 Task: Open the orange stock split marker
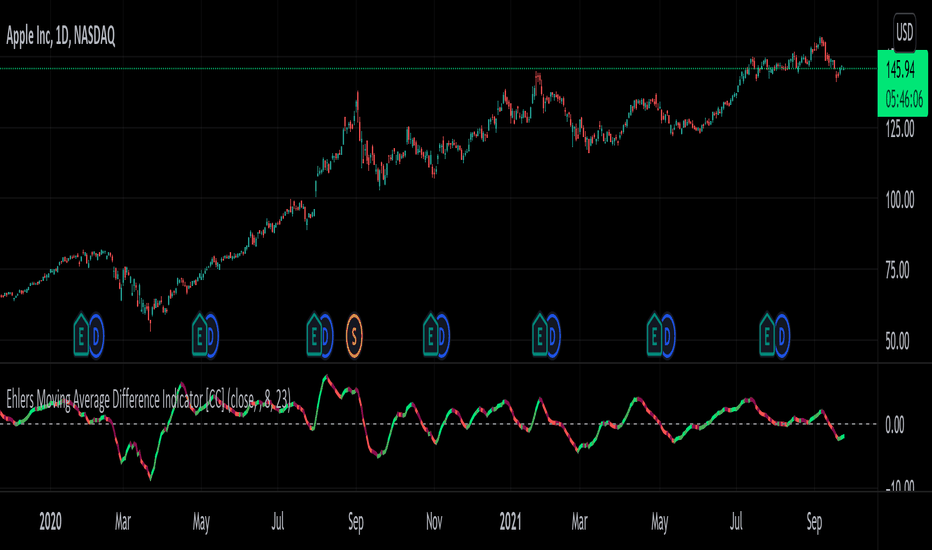354,337
